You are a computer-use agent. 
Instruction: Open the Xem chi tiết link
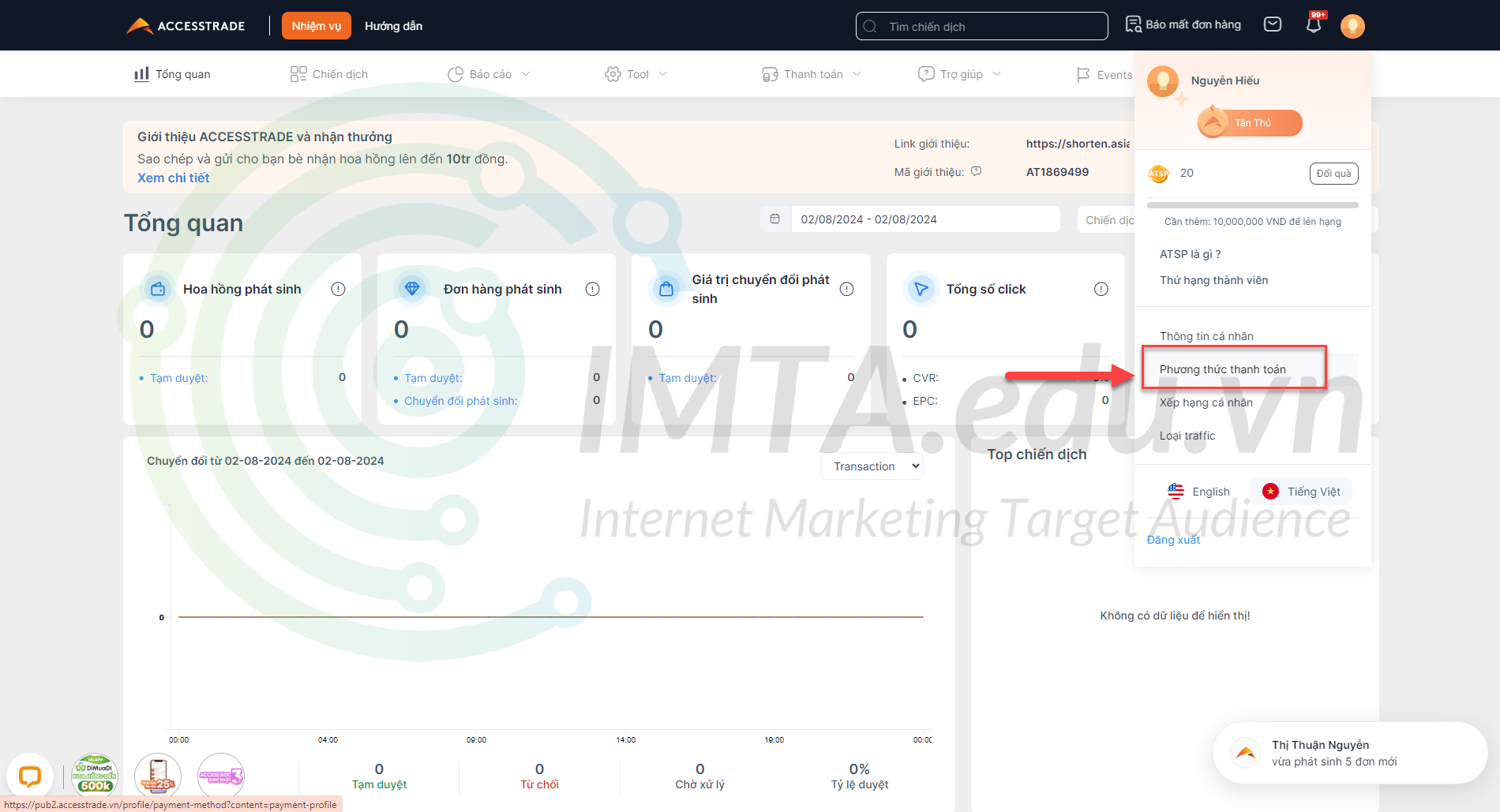[x=174, y=178]
